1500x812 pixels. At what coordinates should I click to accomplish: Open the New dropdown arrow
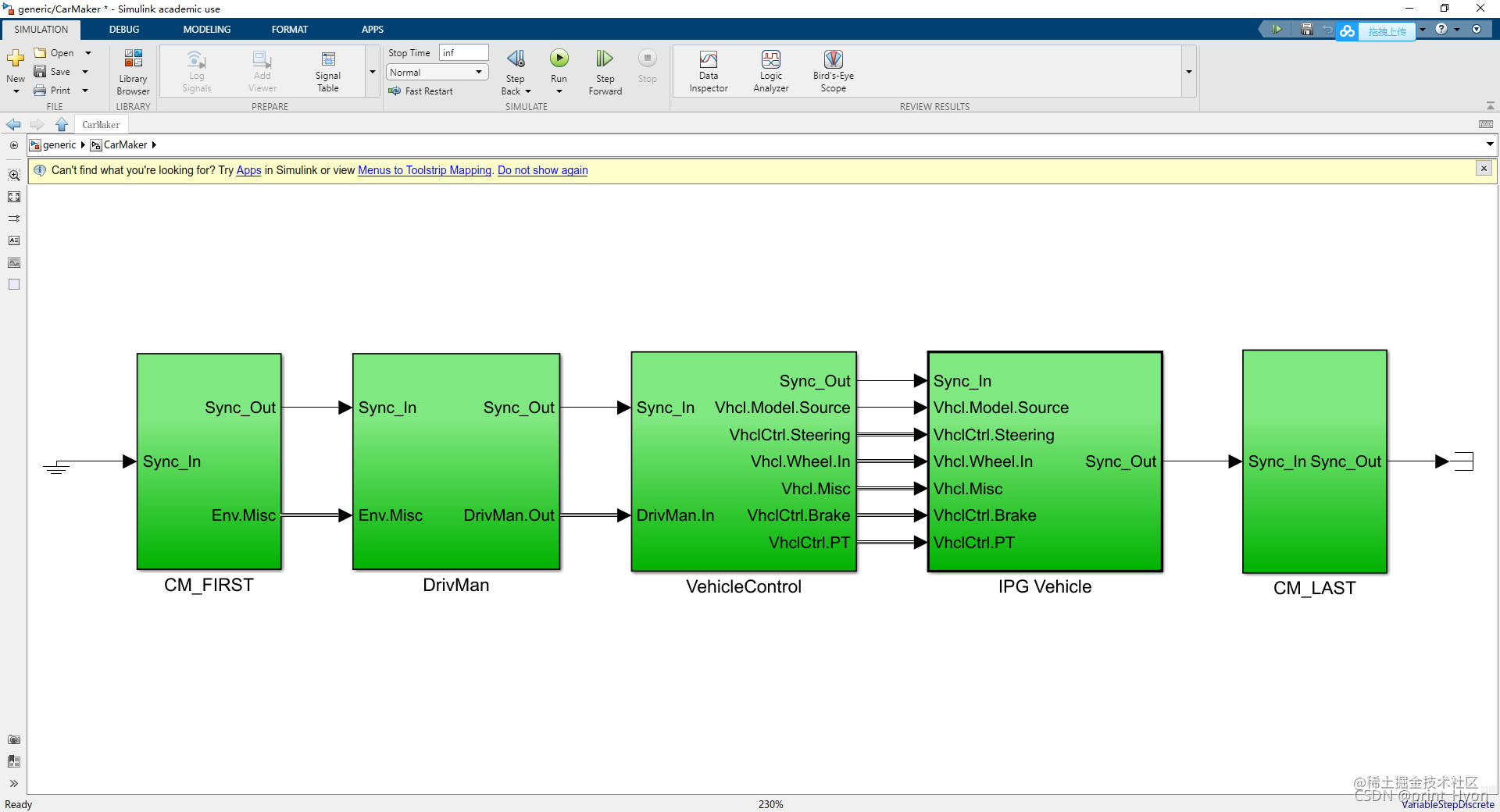click(x=16, y=91)
